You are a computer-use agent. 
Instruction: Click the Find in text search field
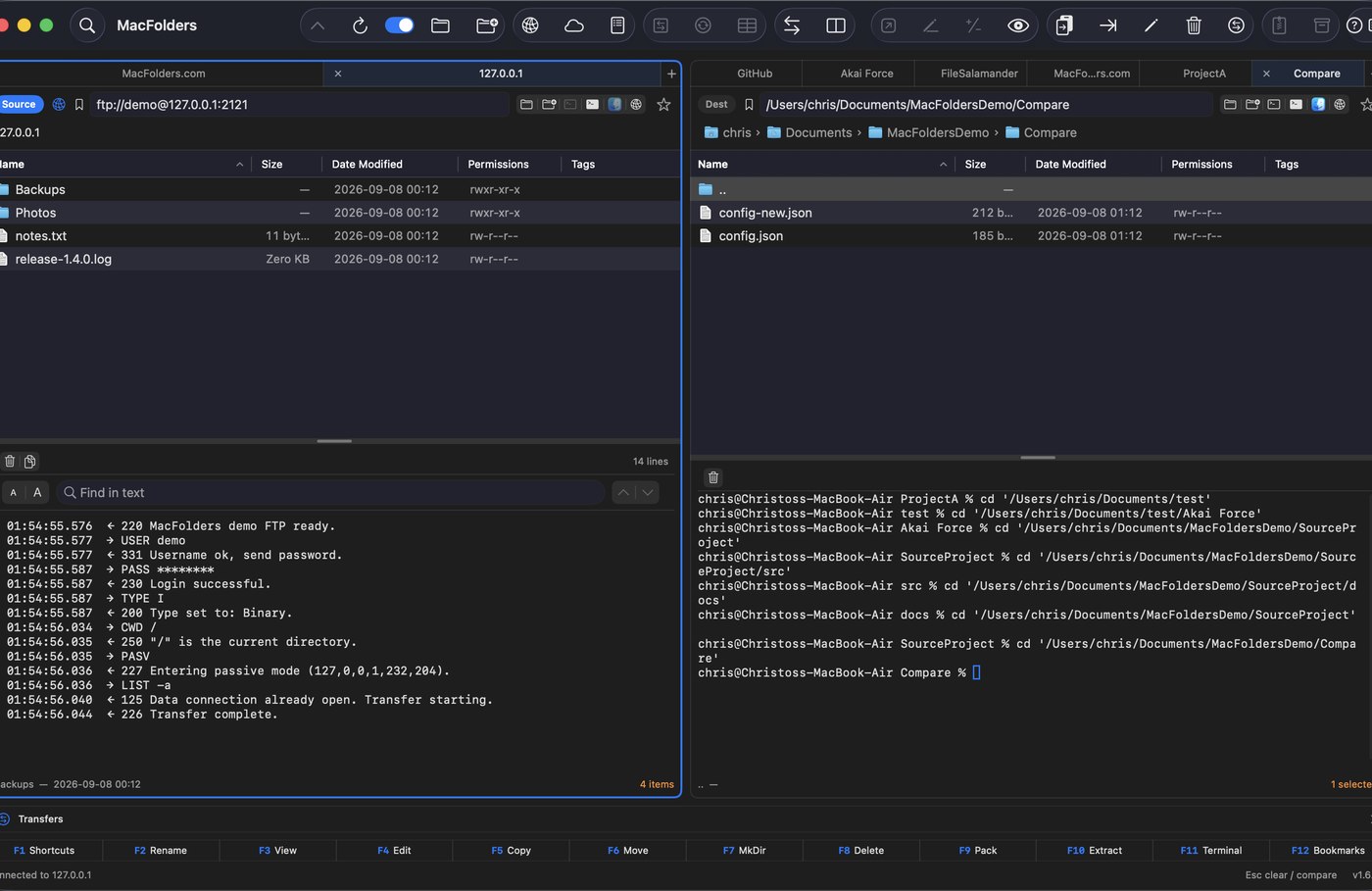[x=331, y=492]
